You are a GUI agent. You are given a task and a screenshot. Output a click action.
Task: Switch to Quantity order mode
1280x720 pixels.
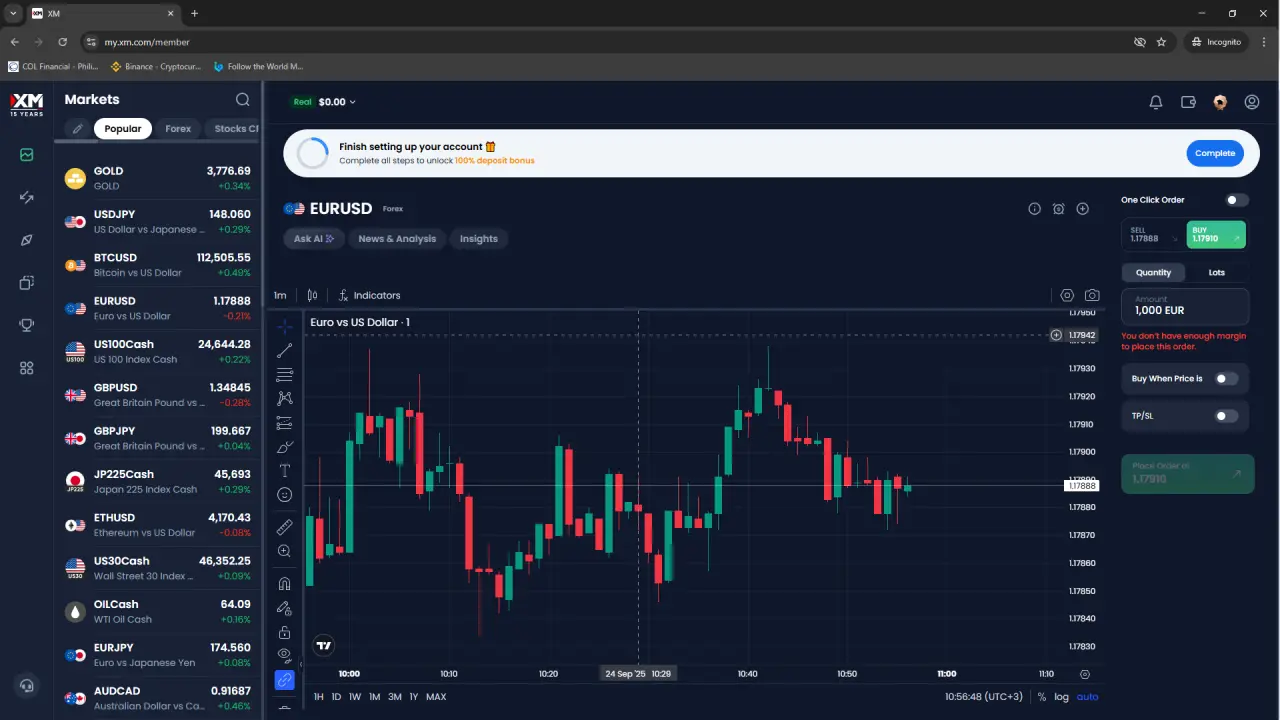(1153, 272)
